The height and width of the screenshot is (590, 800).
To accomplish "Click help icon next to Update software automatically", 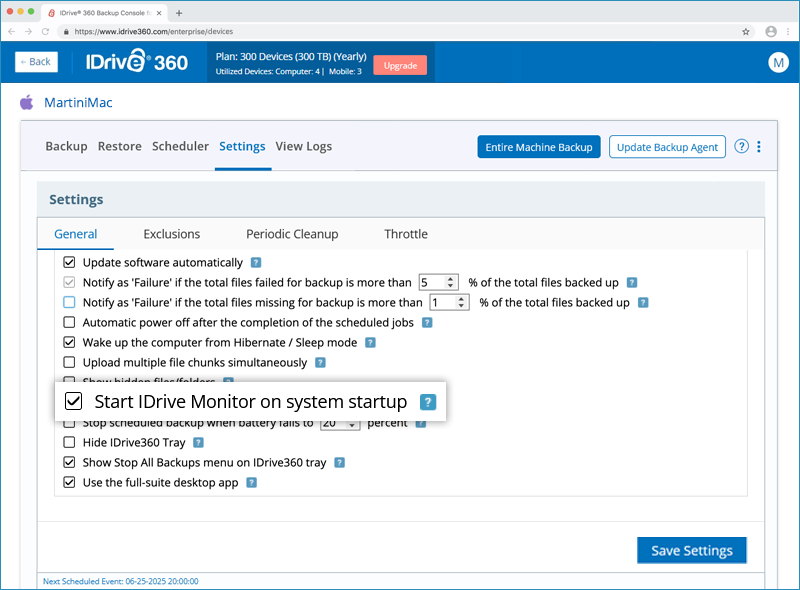I will coord(256,263).
